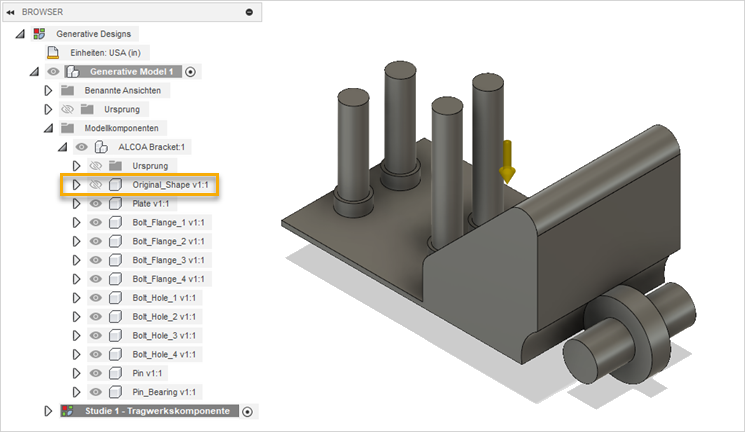Expand the Pin_Bearing v1:1 node
The image size is (745, 432).
click(x=76, y=392)
